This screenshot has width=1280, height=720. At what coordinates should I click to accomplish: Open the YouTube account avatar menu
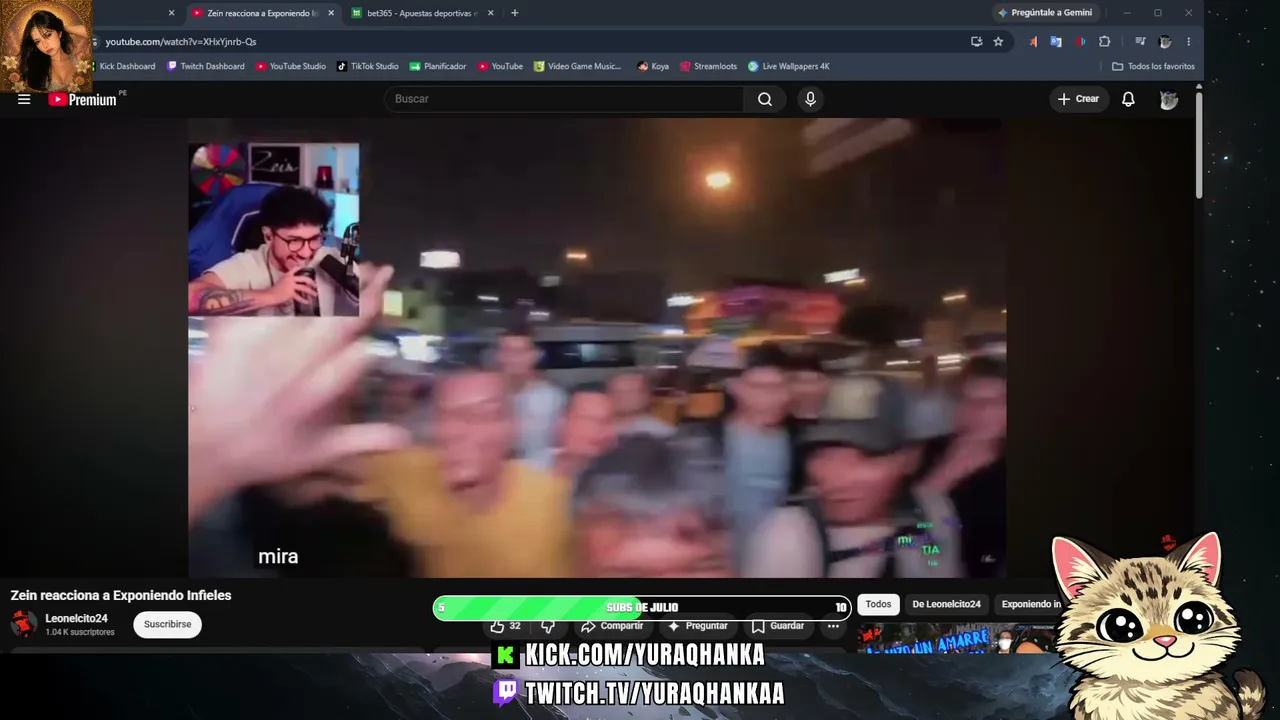point(1168,99)
